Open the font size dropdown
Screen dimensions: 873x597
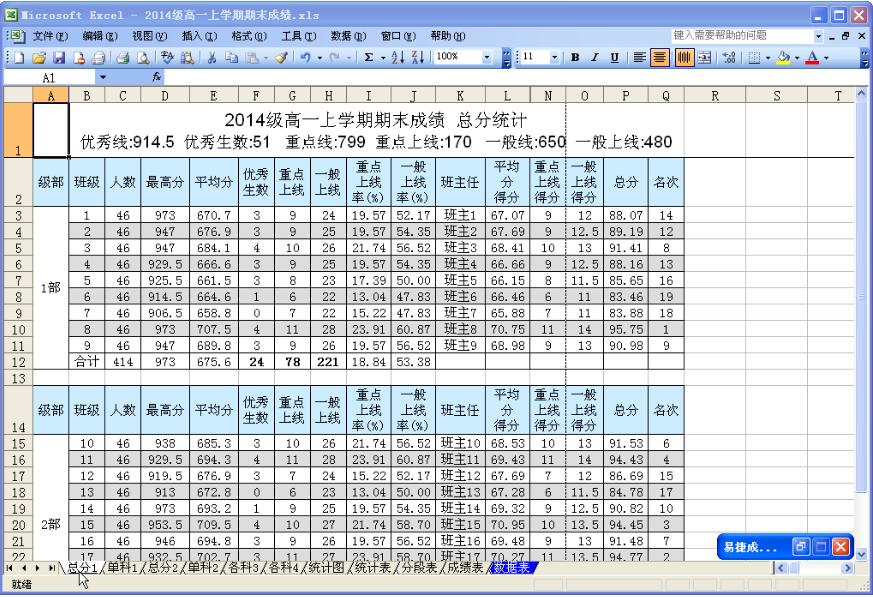click(x=555, y=57)
